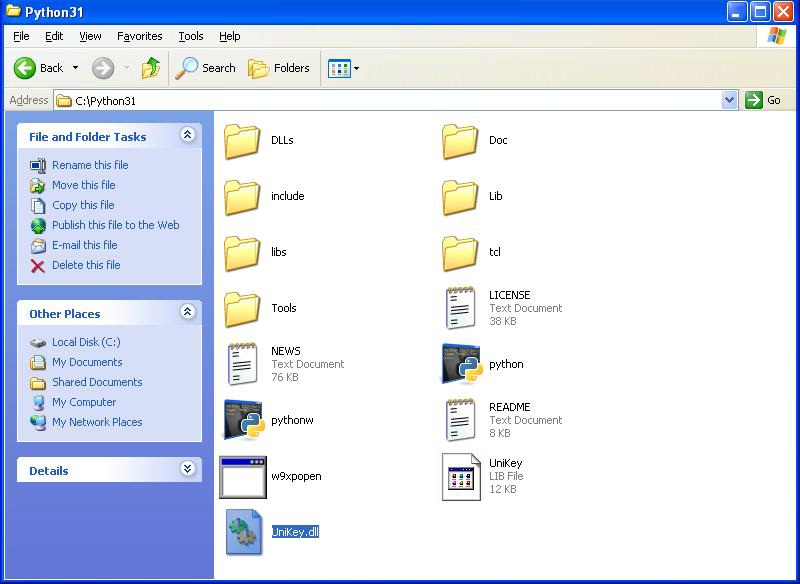This screenshot has height=584, width=800.
Task: Click Move this file link
Action: pyautogui.click(x=84, y=185)
